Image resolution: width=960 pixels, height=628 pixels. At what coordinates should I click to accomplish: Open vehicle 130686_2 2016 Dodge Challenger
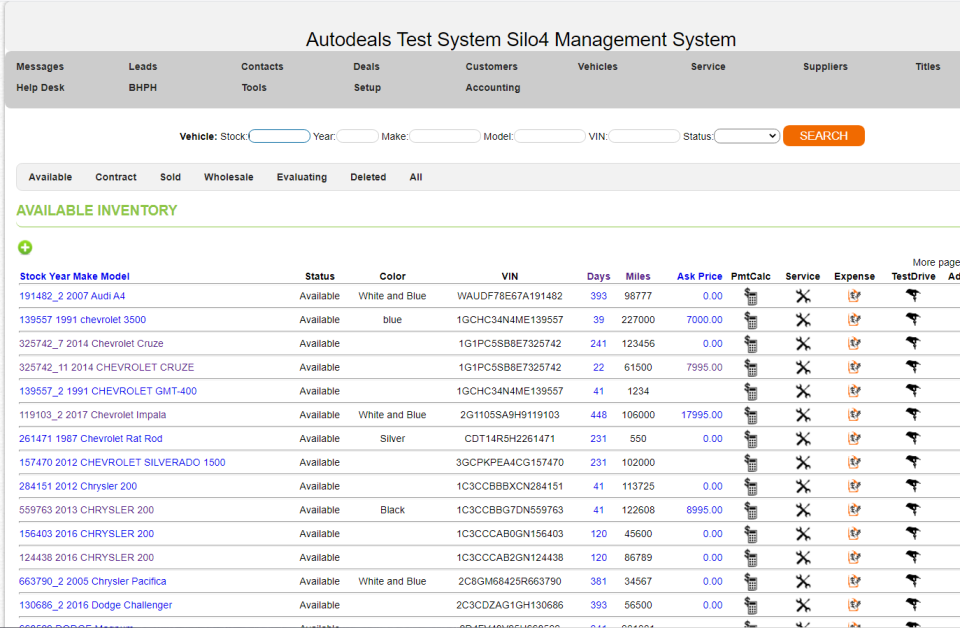(x=96, y=605)
